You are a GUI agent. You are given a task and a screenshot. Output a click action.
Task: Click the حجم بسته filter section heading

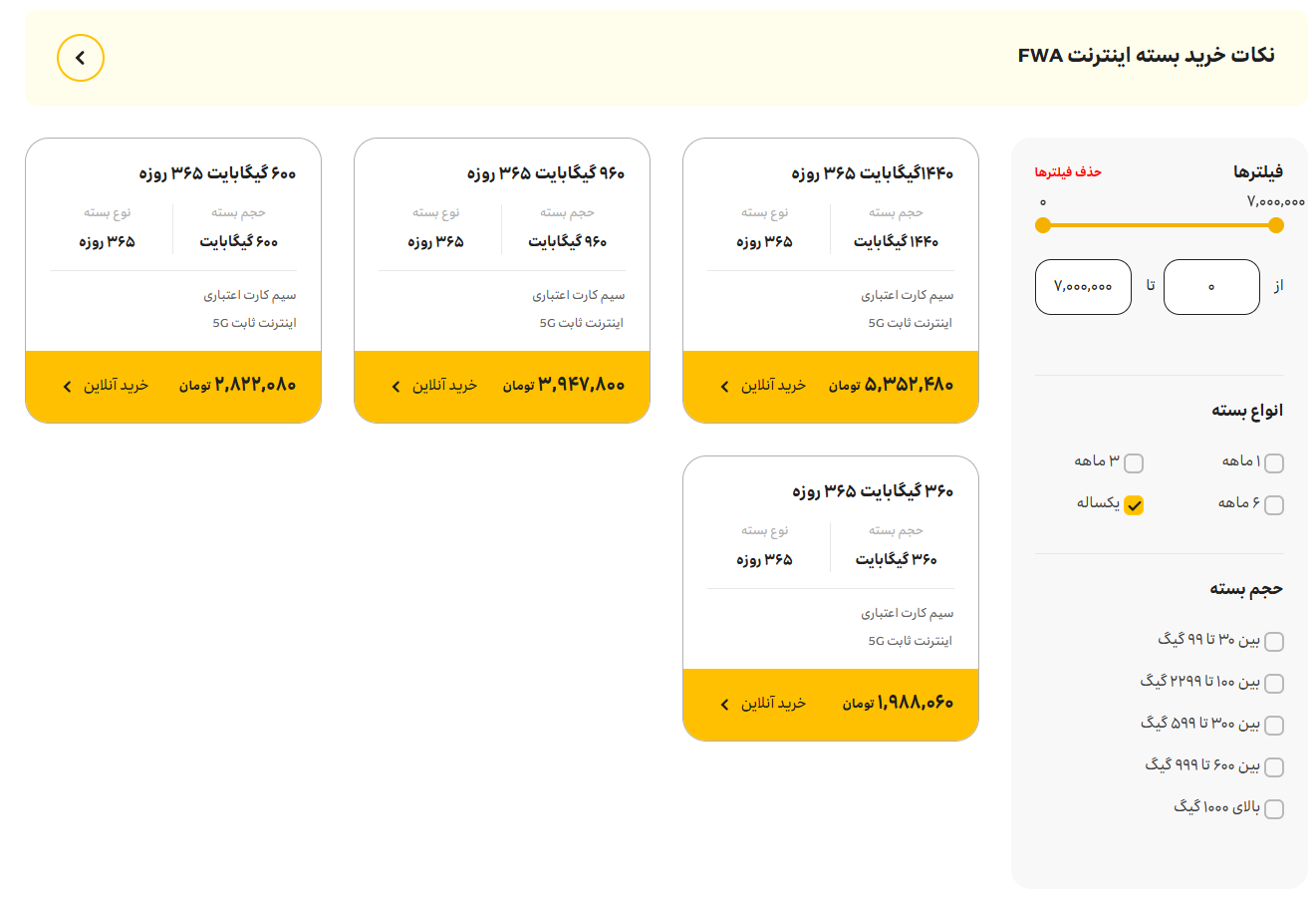1246,589
